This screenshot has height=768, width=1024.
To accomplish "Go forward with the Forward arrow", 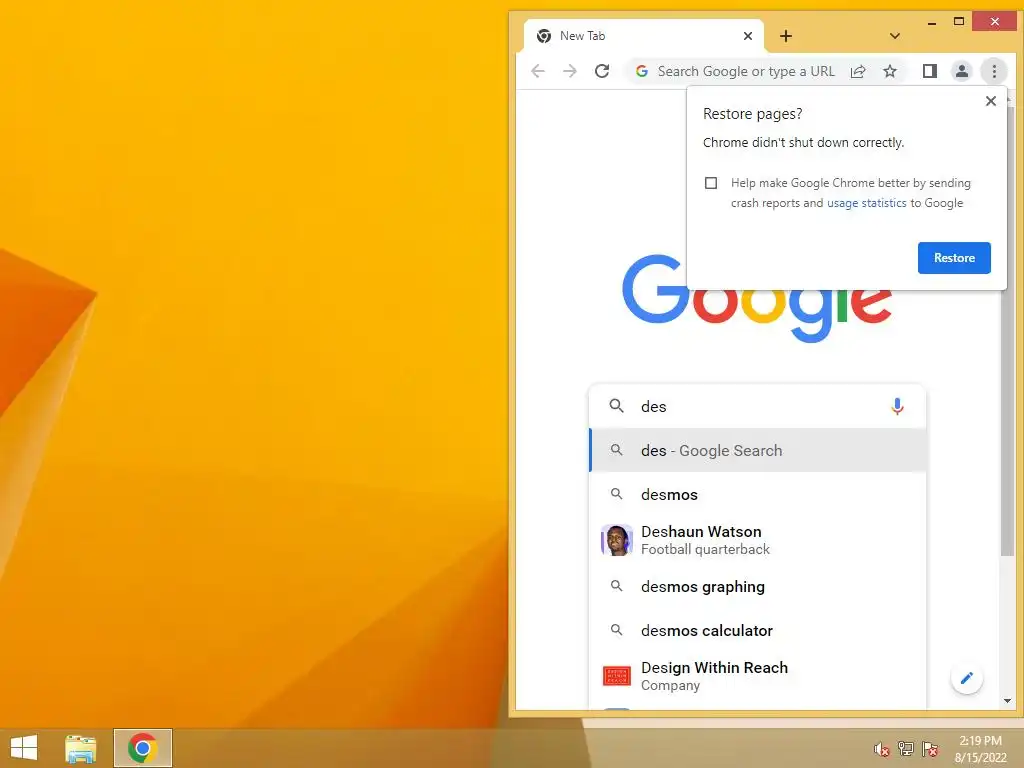I will coord(569,71).
